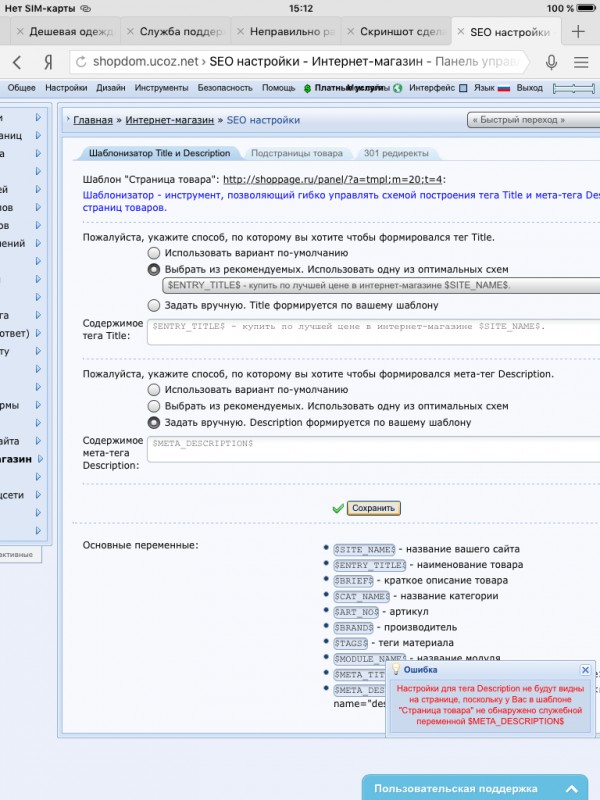Expand the 'Пользовательская поддержка' chevron
600x800 pixels.
click(572, 789)
